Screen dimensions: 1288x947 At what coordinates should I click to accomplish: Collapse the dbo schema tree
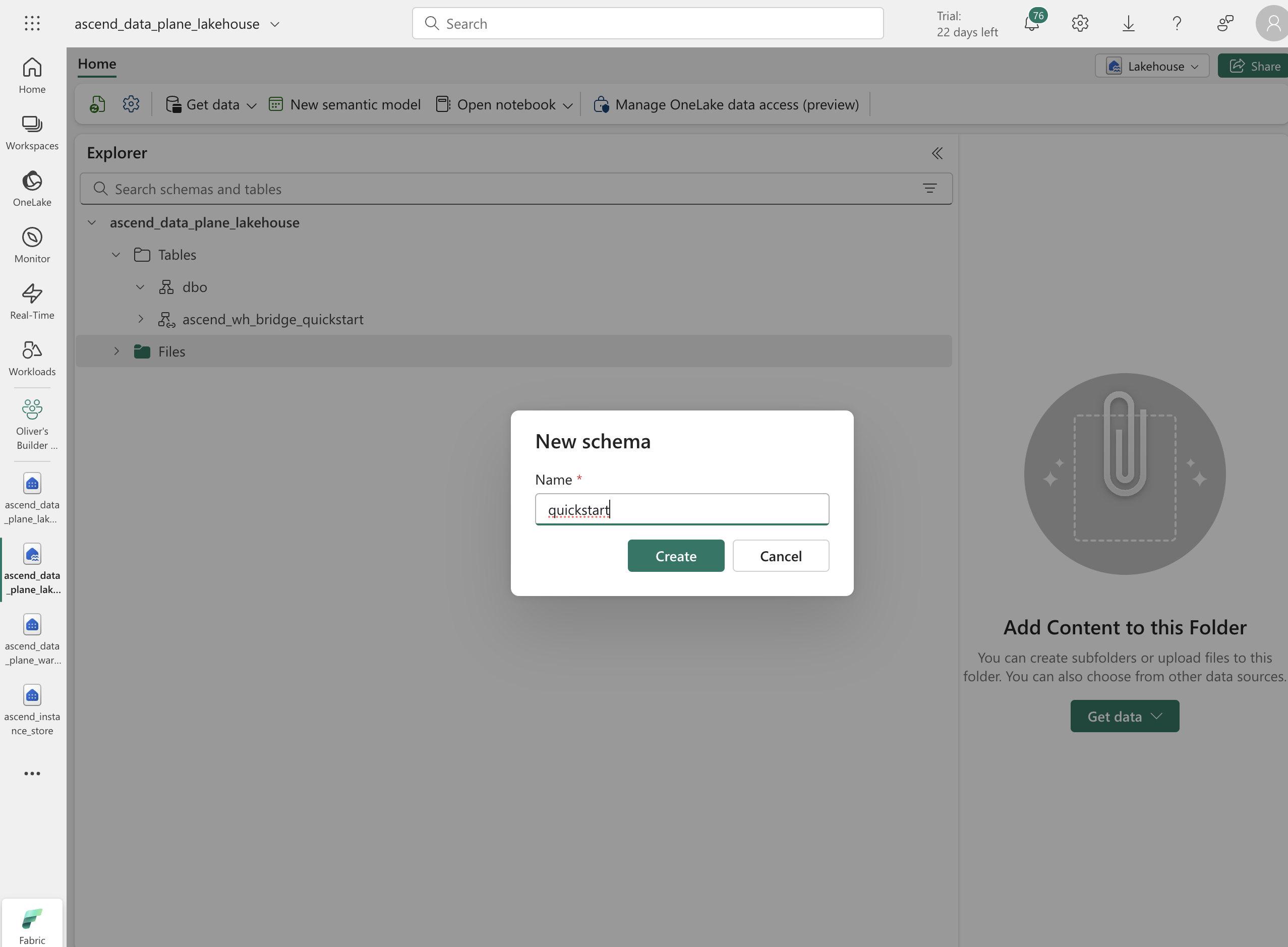(140, 286)
